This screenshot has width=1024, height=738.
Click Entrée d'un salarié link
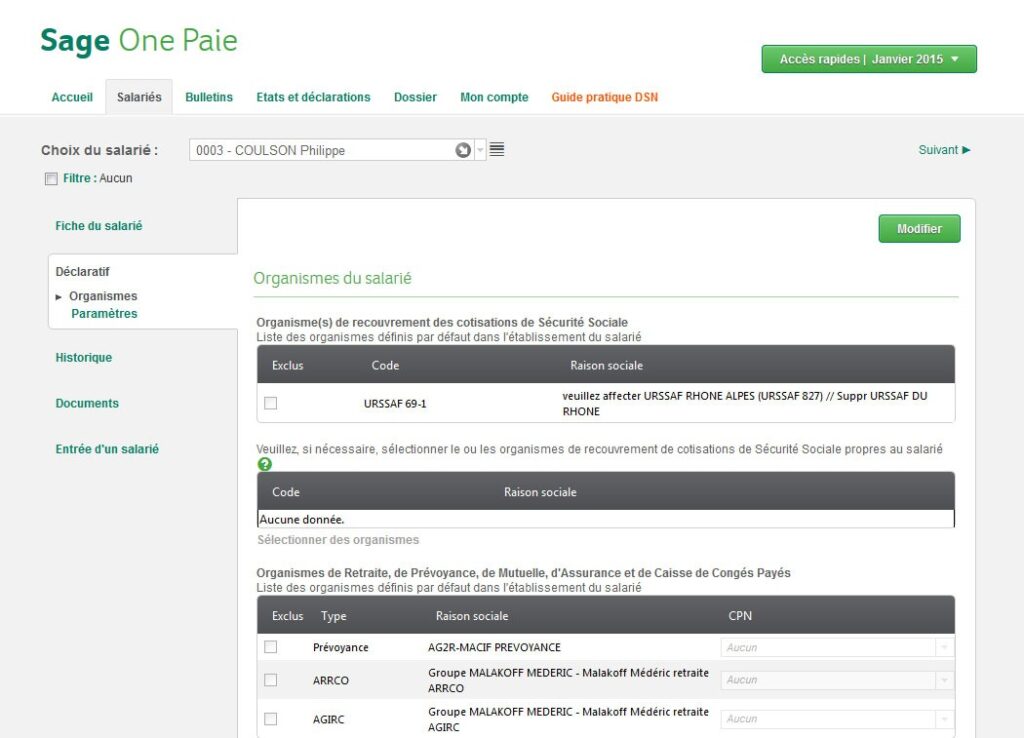pyautogui.click(x=107, y=449)
